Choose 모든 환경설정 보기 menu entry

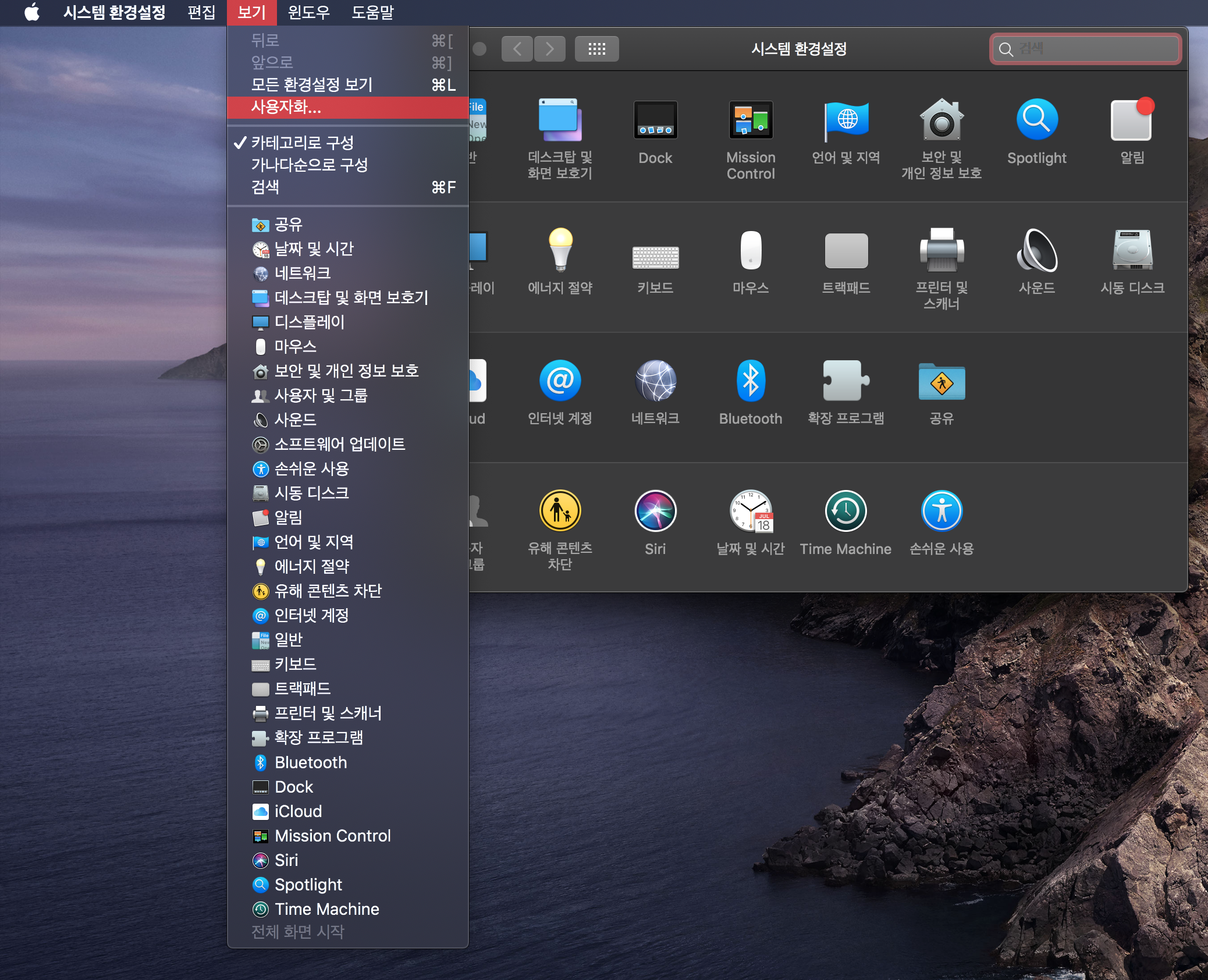click(x=312, y=85)
